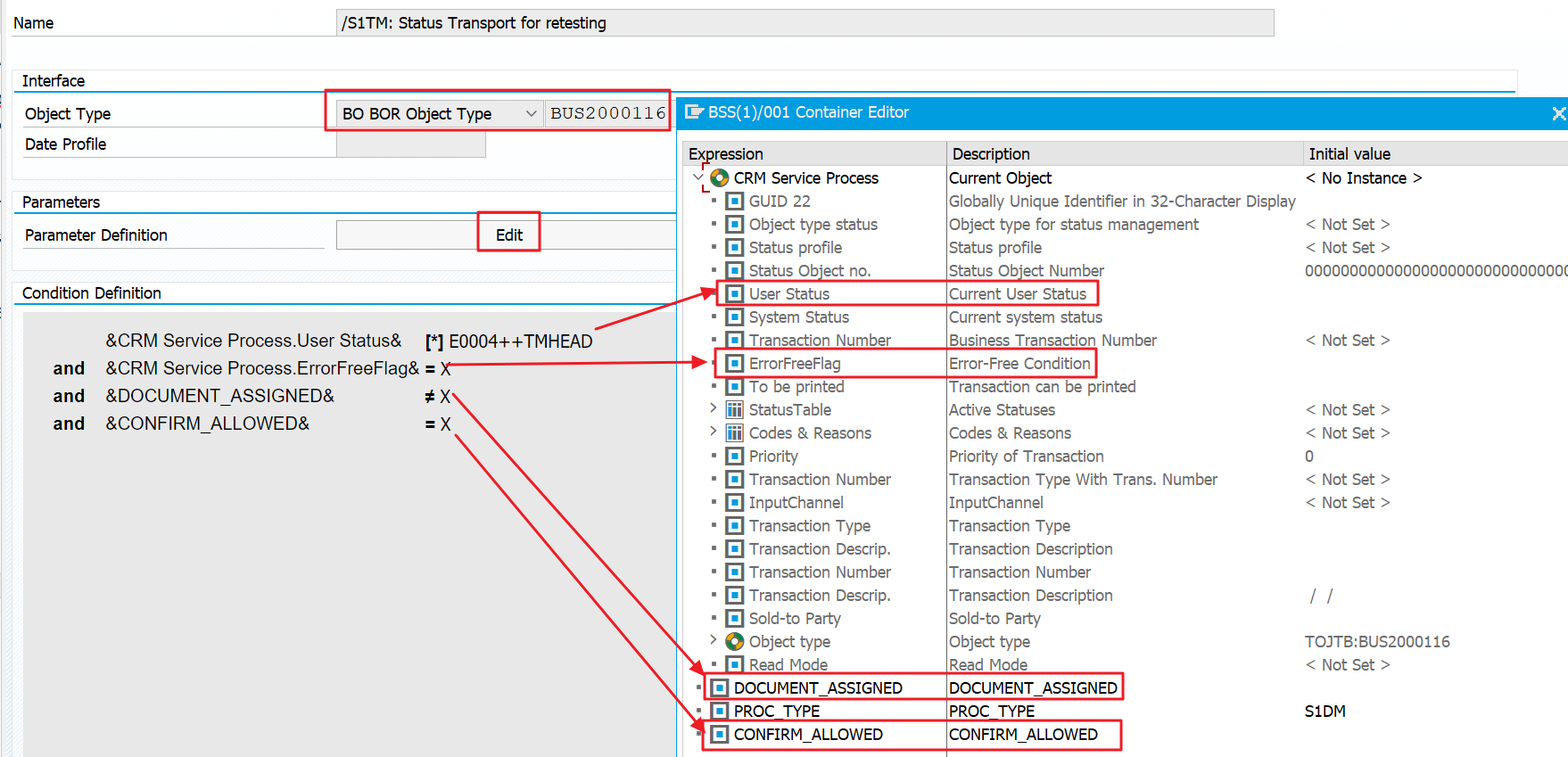Expand the StatusTable tree node
1568x757 pixels.
713,408
